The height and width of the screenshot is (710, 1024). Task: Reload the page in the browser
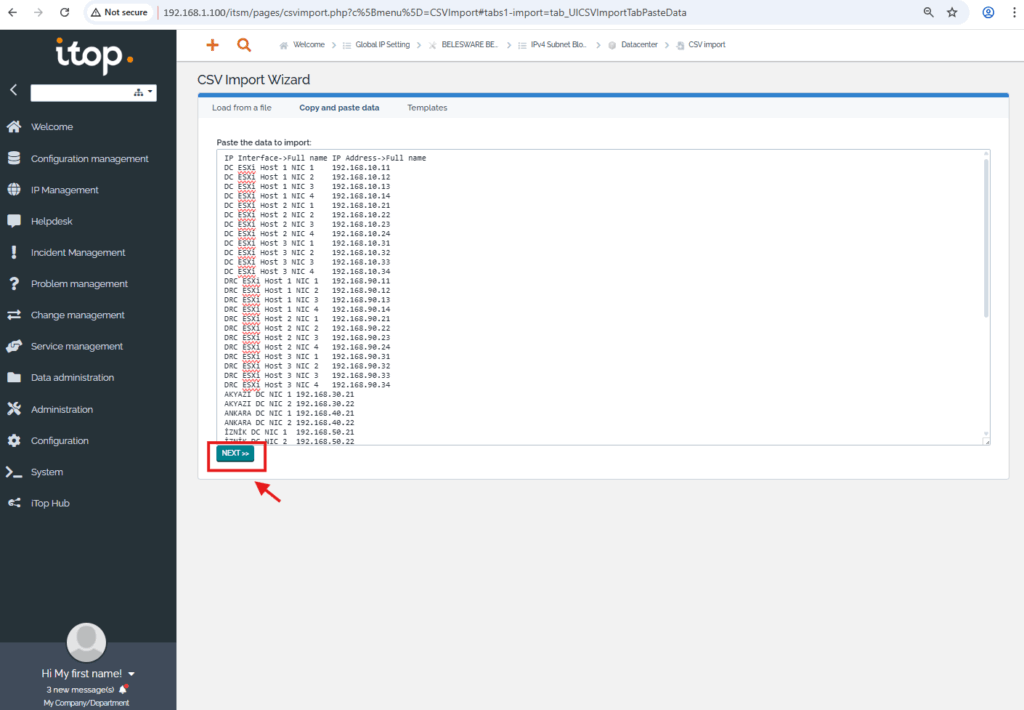tap(65, 13)
